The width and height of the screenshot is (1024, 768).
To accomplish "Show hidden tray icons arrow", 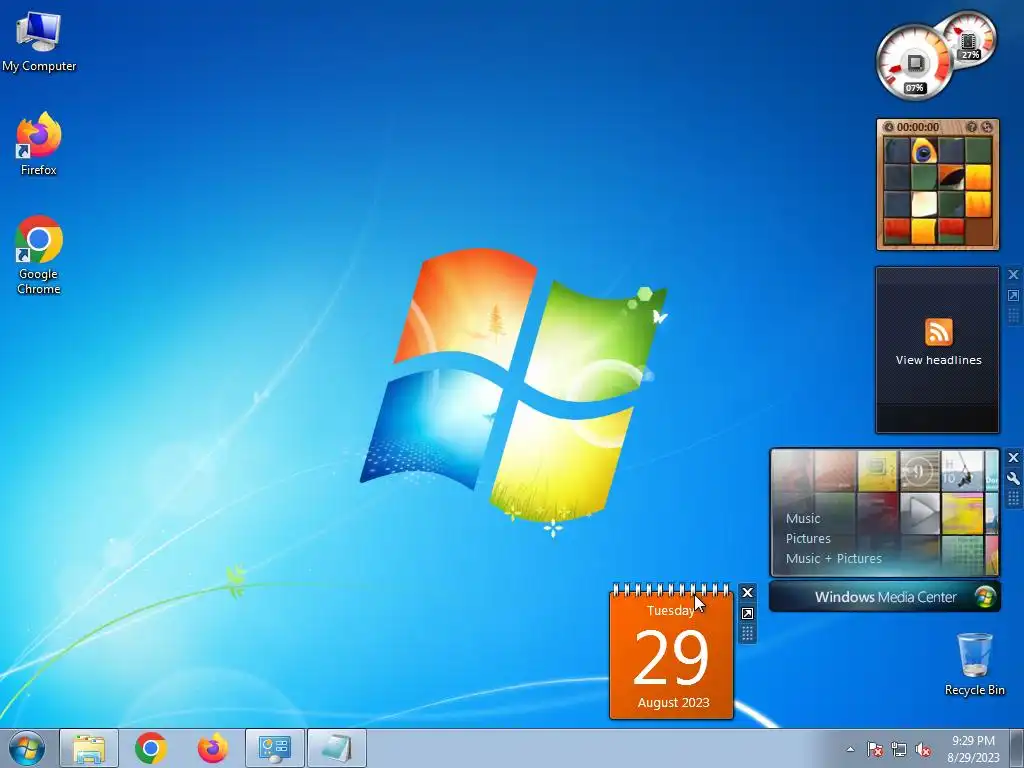I will pyautogui.click(x=850, y=749).
